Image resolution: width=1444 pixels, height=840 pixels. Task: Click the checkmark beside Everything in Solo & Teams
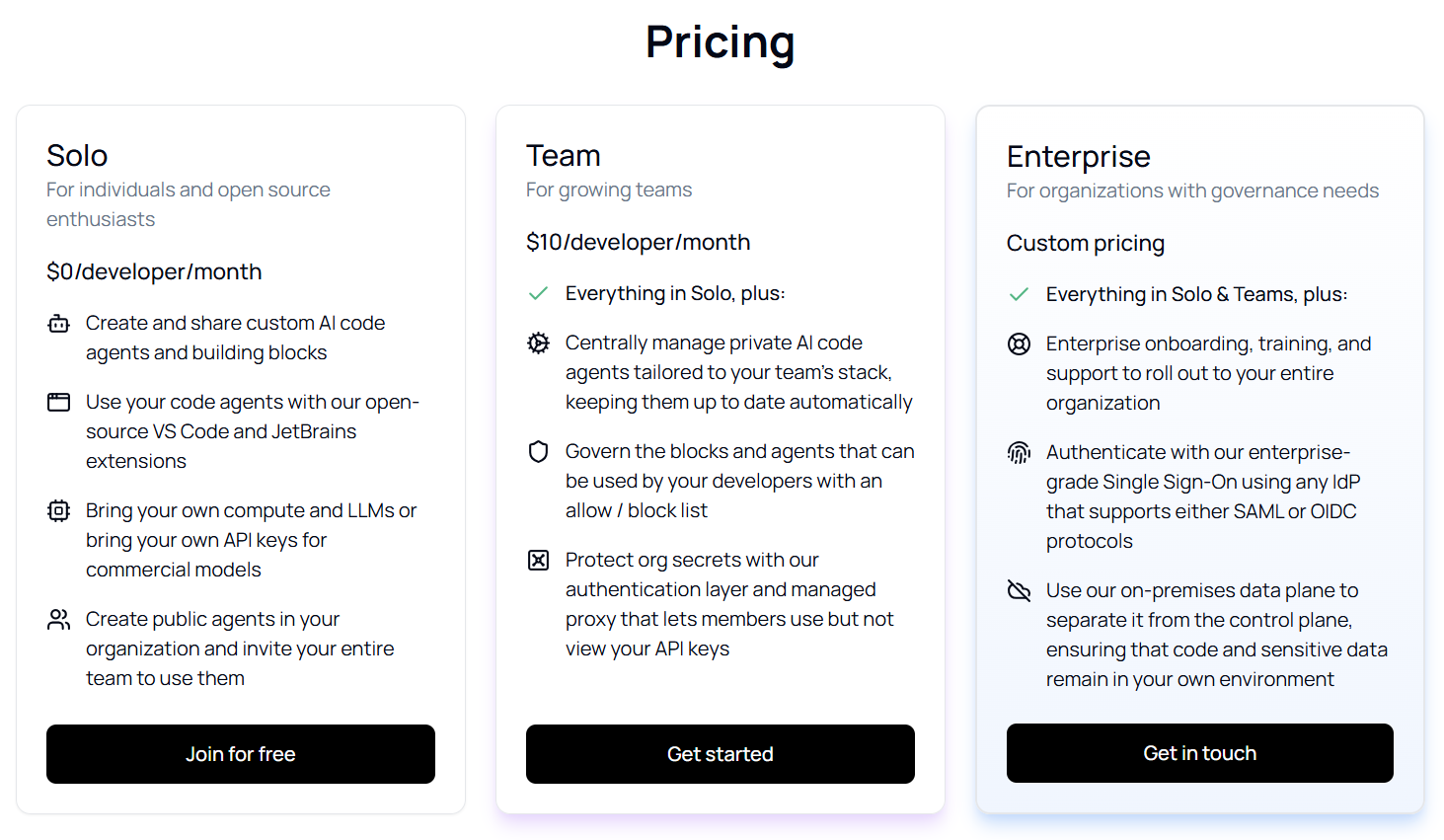click(x=1019, y=295)
